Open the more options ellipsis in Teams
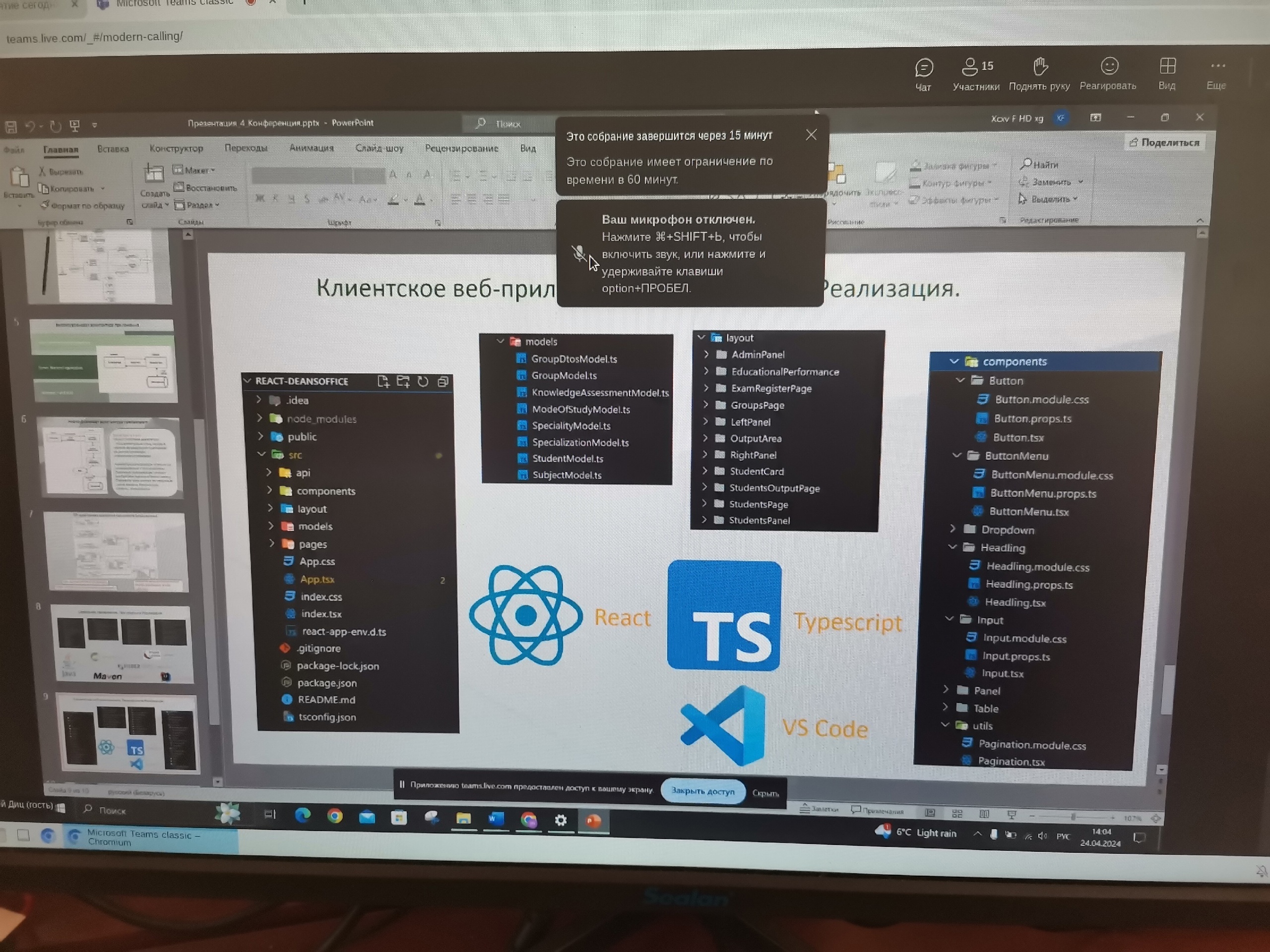The width and height of the screenshot is (1270, 952). [1217, 66]
